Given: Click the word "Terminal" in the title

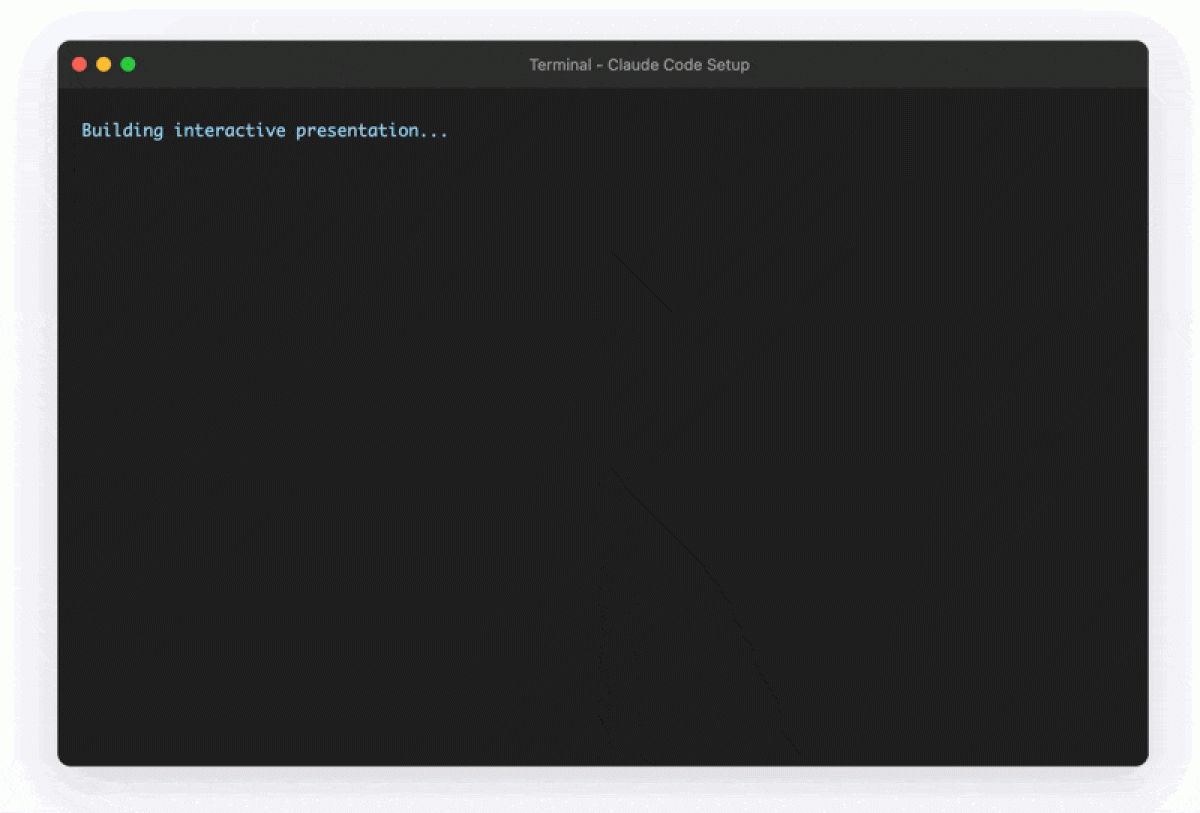Looking at the screenshot, I should (x=560, y=65).
